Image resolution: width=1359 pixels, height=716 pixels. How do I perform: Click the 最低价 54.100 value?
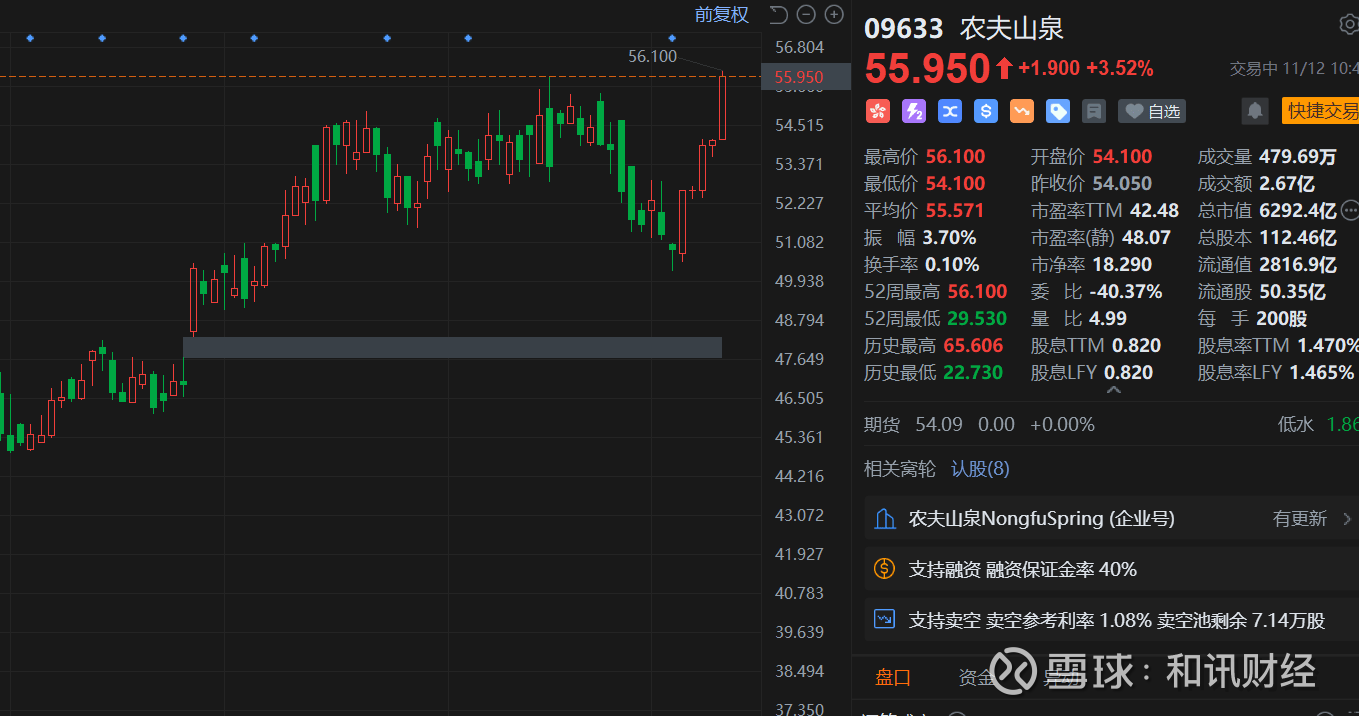(x=955, y=183)
